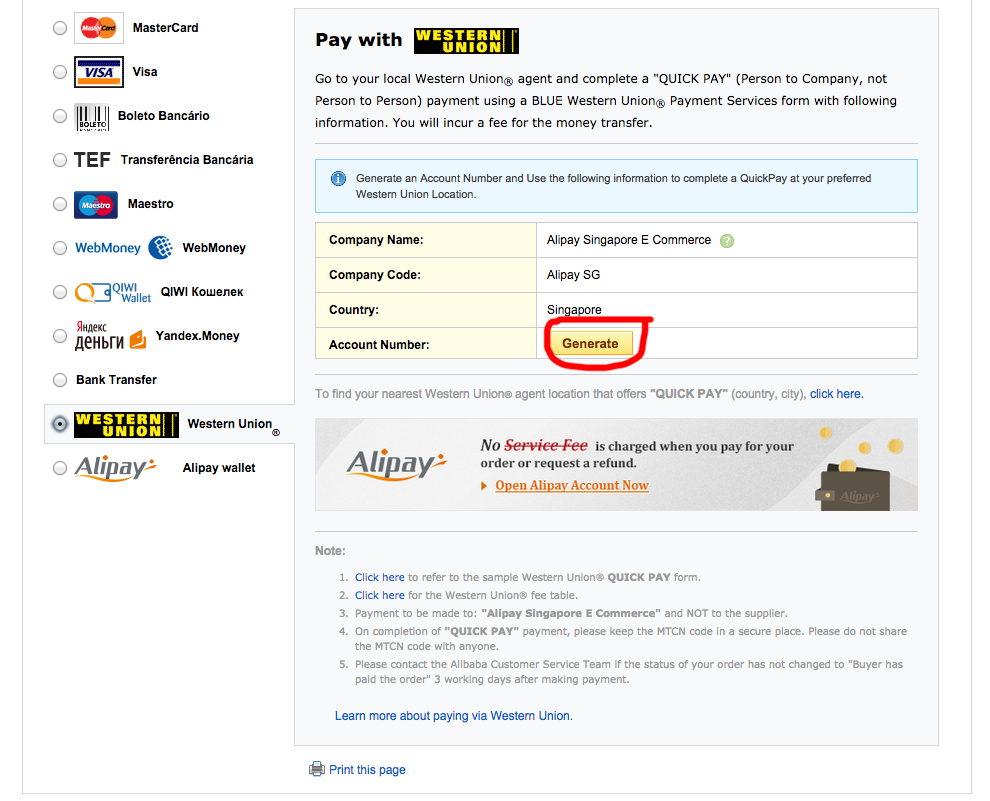This screenshot has height=801, width=990.
Task: Click the WebMoney globe logo
Action: 160,248
